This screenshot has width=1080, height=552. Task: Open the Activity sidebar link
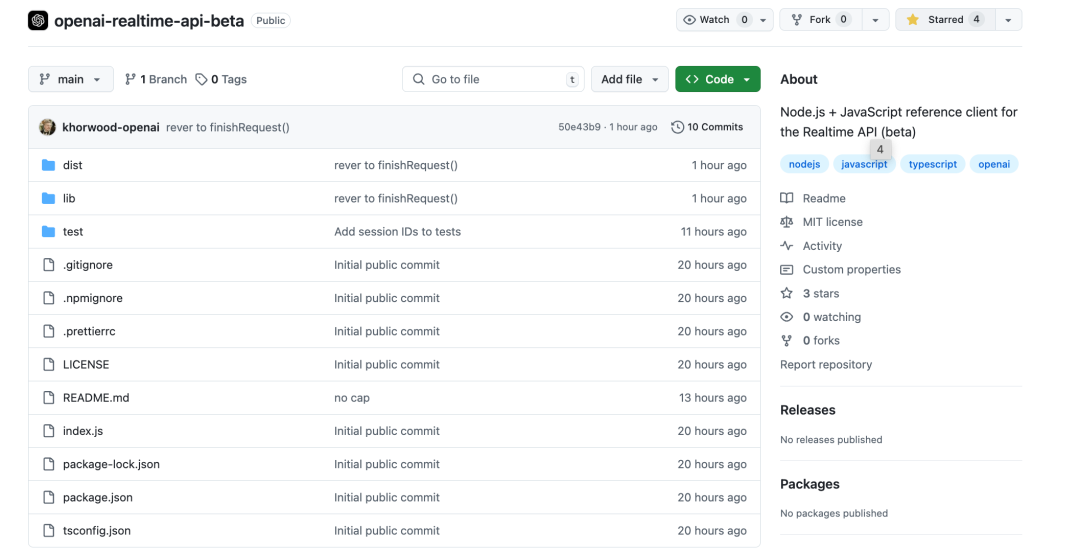coord(822,246)
